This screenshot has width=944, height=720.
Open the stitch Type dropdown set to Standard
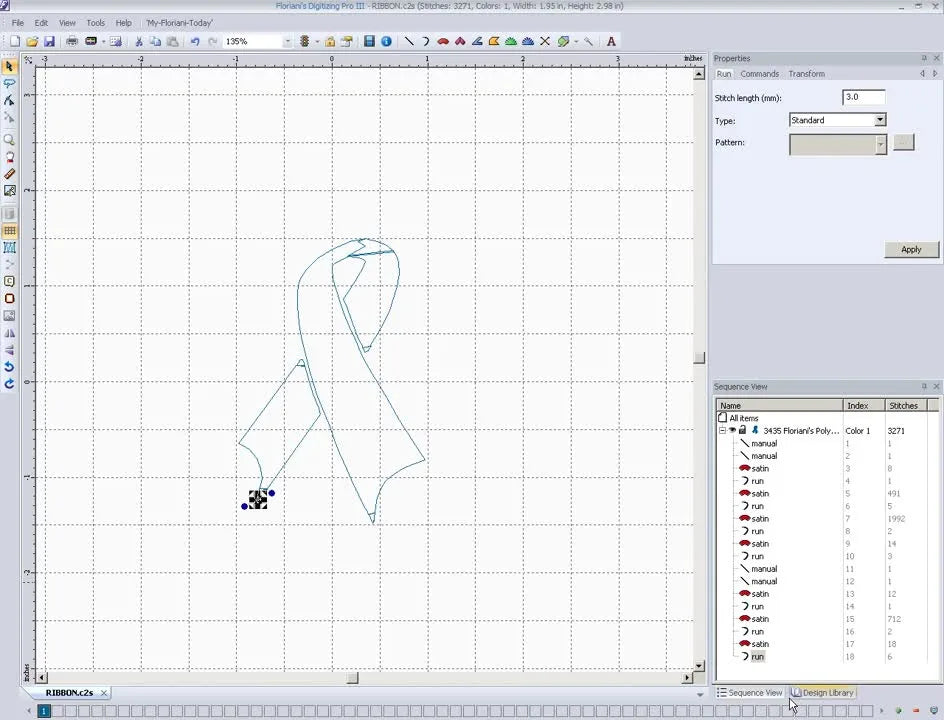click(x=880, y=120)
